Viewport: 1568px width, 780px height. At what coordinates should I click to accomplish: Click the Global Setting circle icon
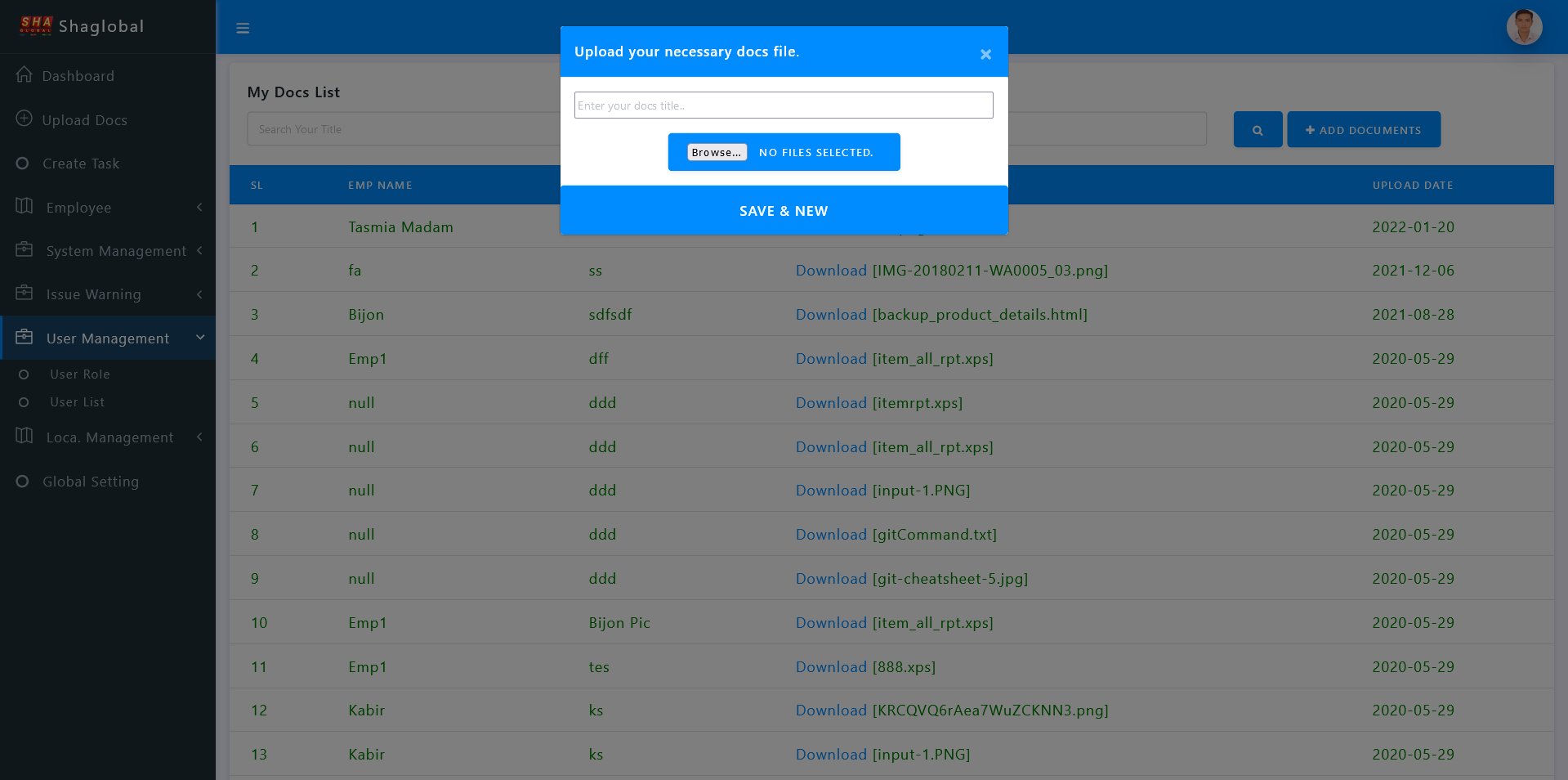tap(23, 482)
